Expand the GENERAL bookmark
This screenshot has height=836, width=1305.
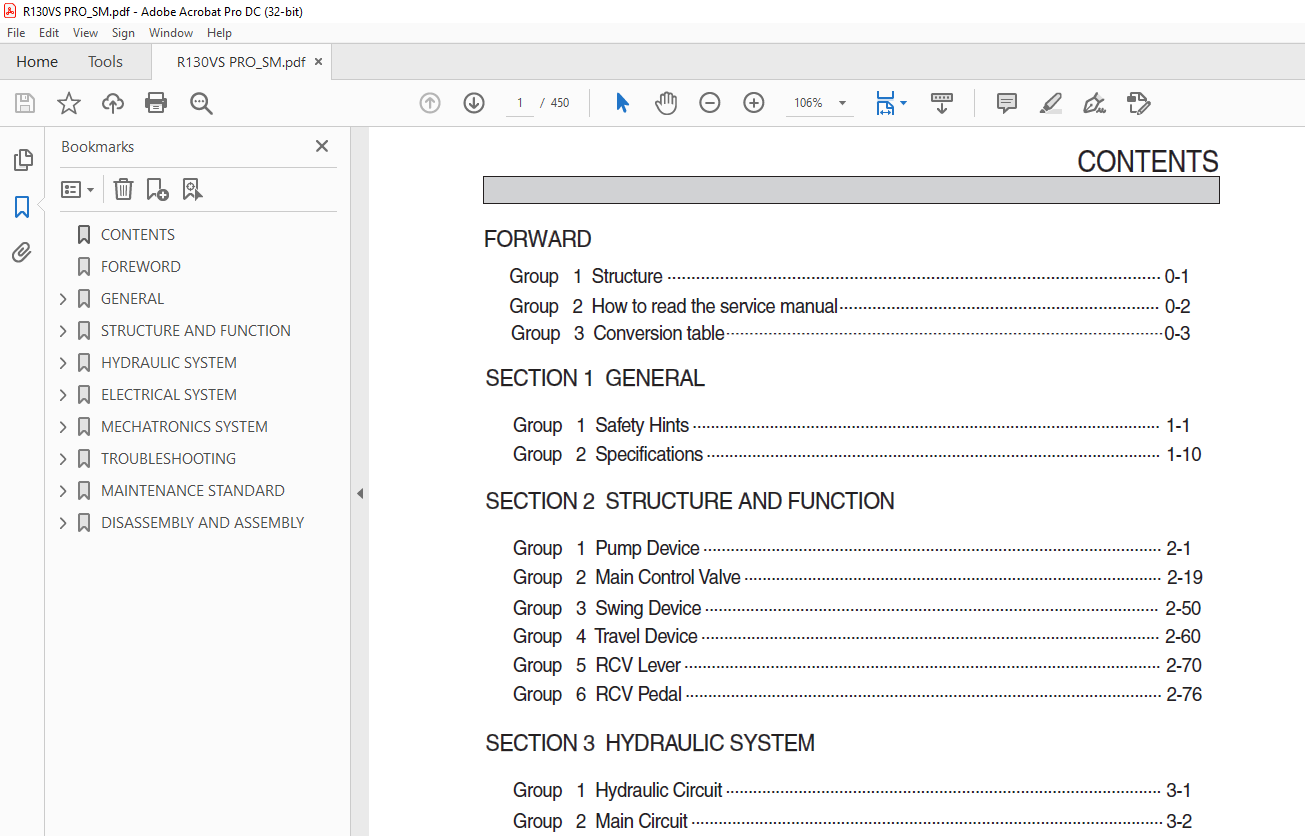[x=63, y=299]
